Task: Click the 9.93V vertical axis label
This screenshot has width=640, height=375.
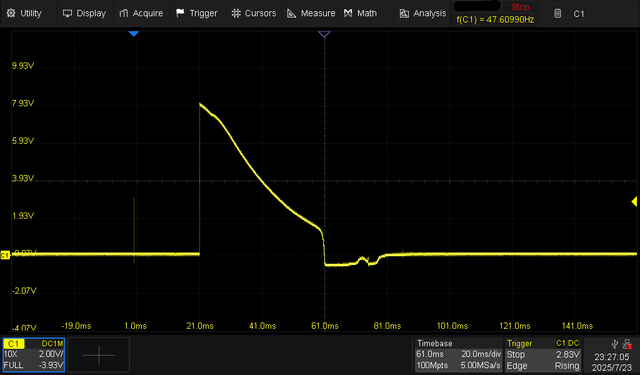Action: click(23, 66)
